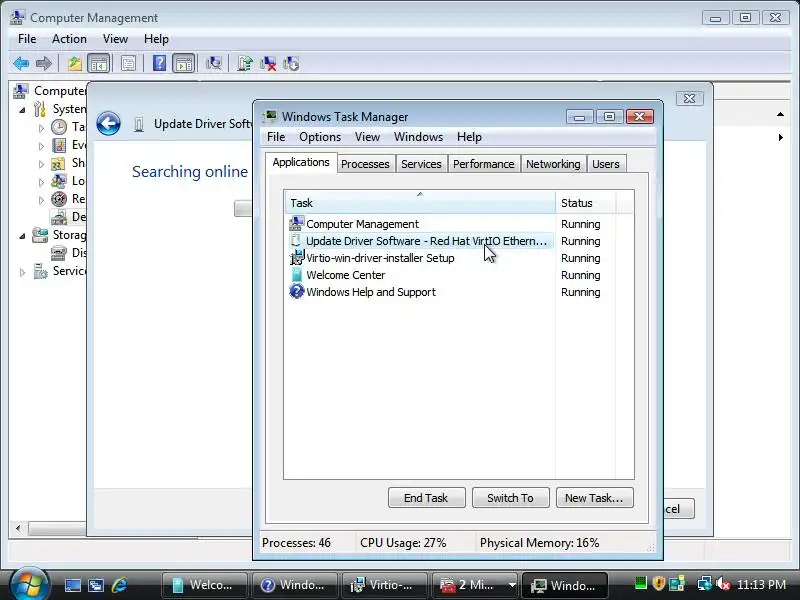Click the Back arrow in Computer Management toolbar
Screen dimensions: 800x600
tap(21, 64)
